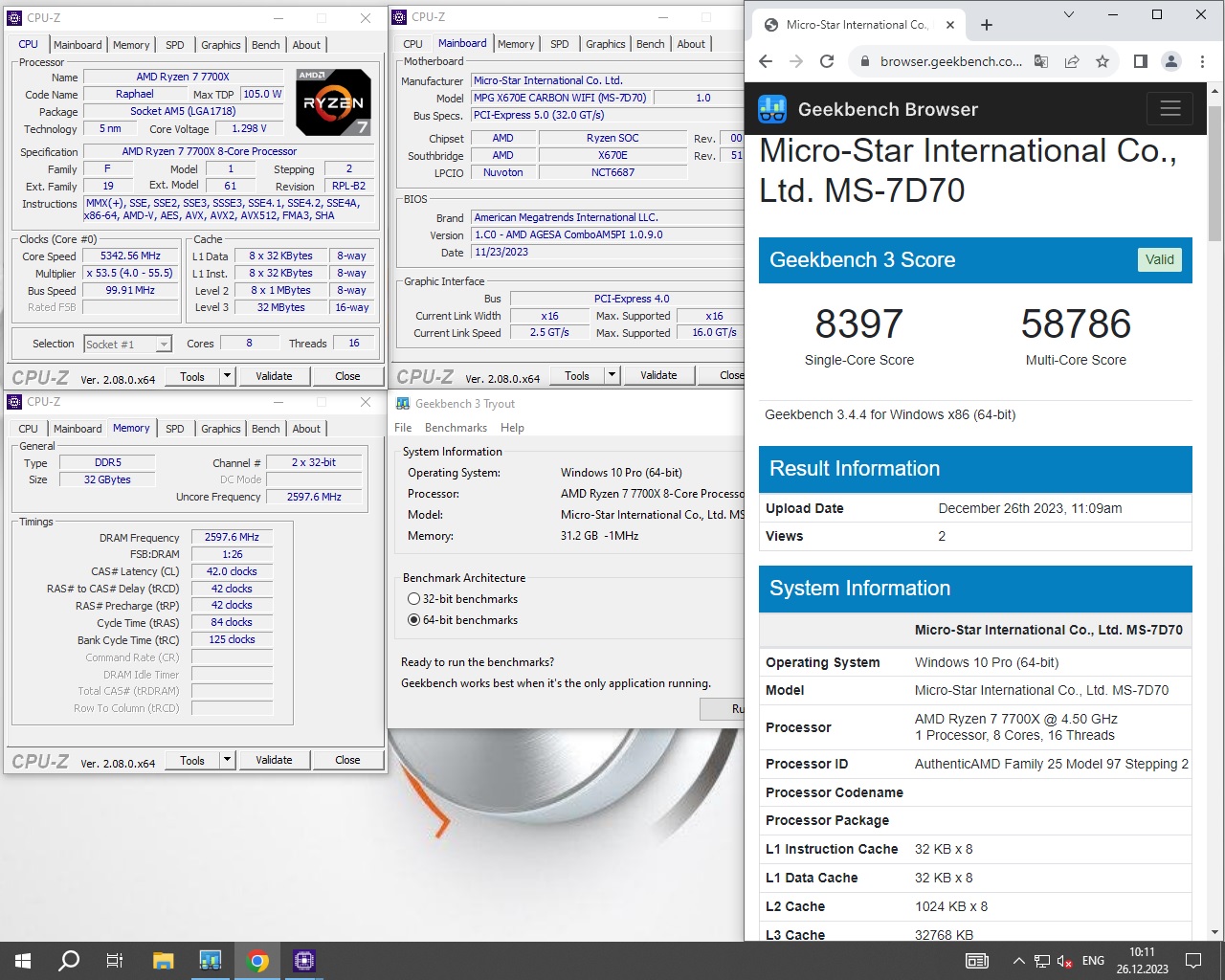Open Graphics tab in CPU-Z Mainboard window

[605, 44]
